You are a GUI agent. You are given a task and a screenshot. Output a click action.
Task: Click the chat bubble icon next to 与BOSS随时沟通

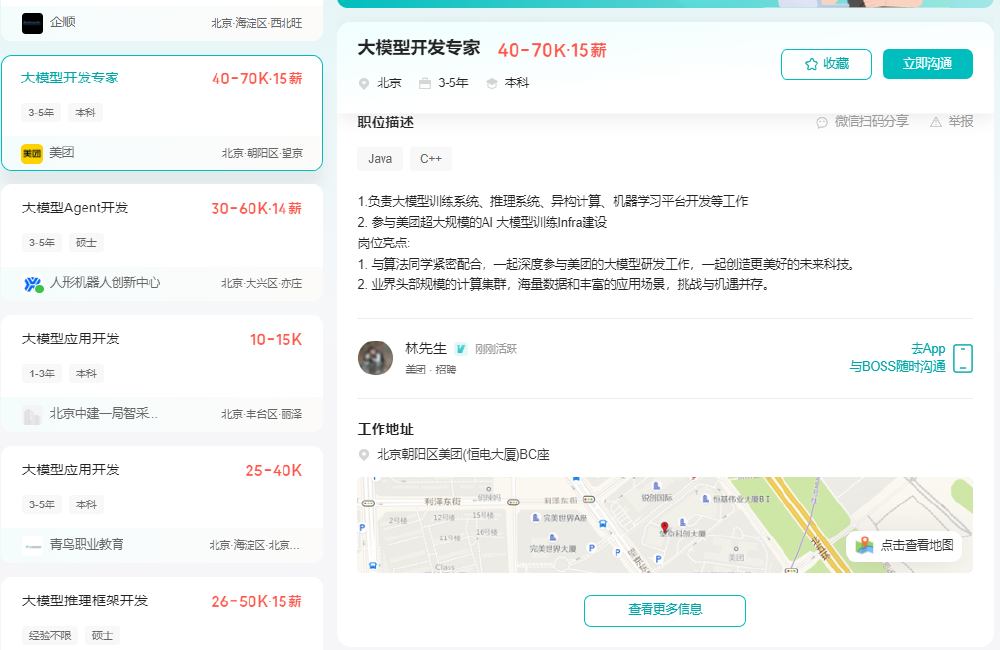click(x=962, y=357)
